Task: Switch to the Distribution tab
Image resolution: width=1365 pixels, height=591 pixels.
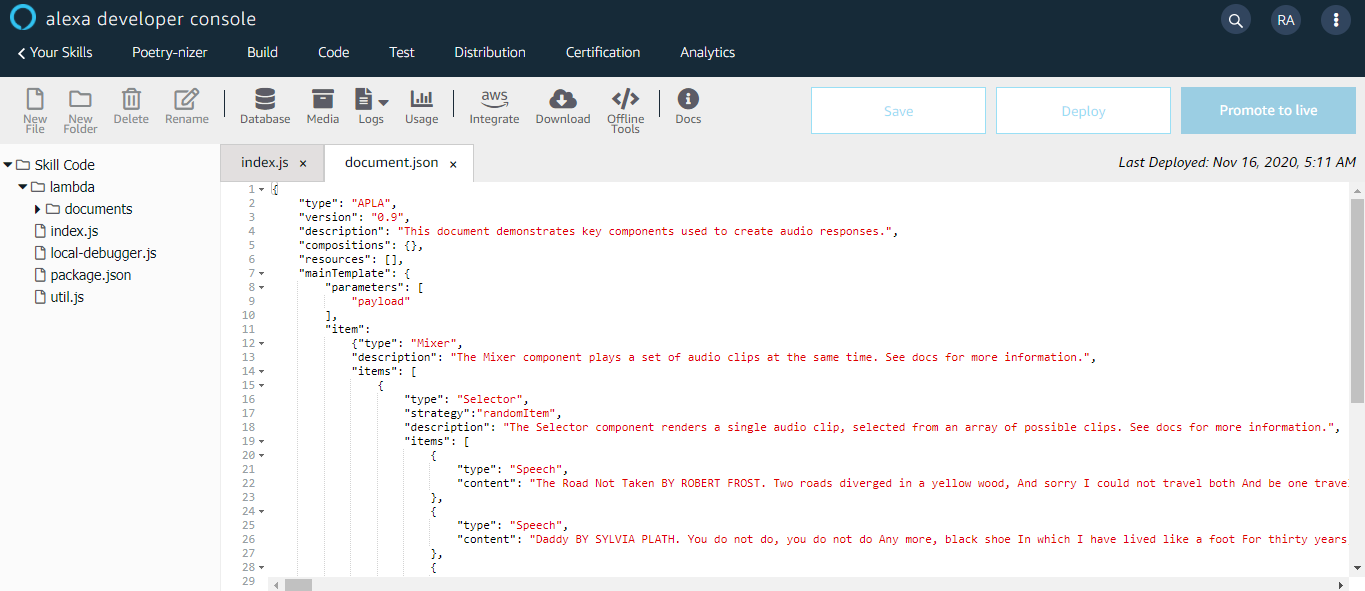Action: tap(490, 52)
